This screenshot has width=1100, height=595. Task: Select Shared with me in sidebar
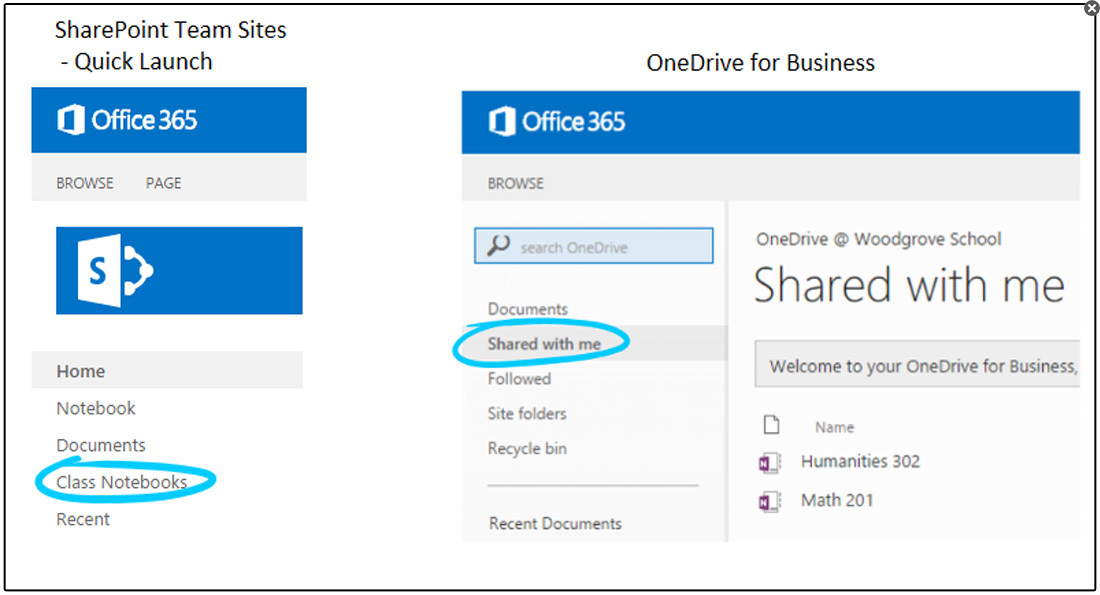pyautogui.click(x=544, y=344)
